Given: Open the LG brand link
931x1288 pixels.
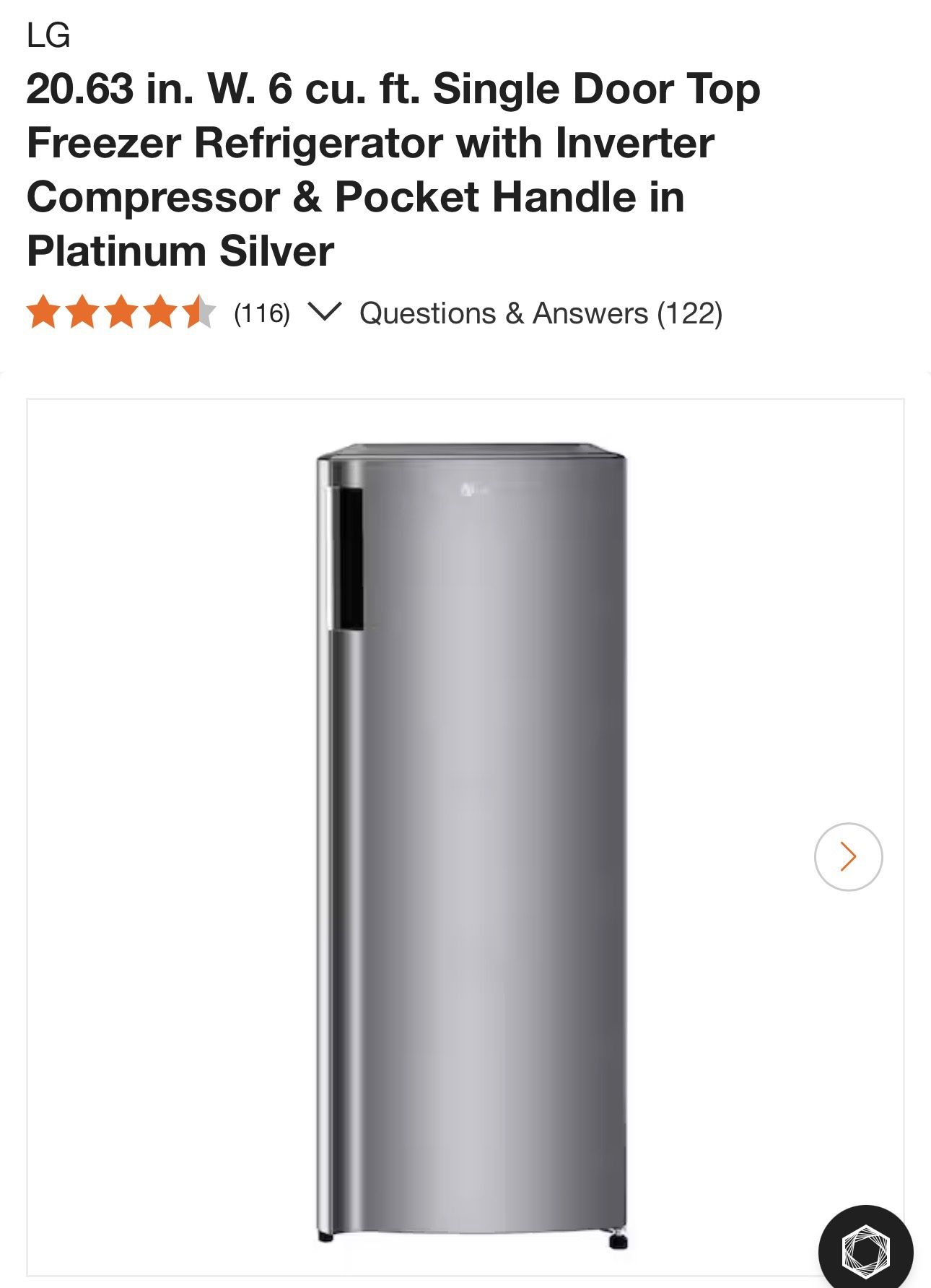Looking at the screenshot, I should tap(48, 35).
